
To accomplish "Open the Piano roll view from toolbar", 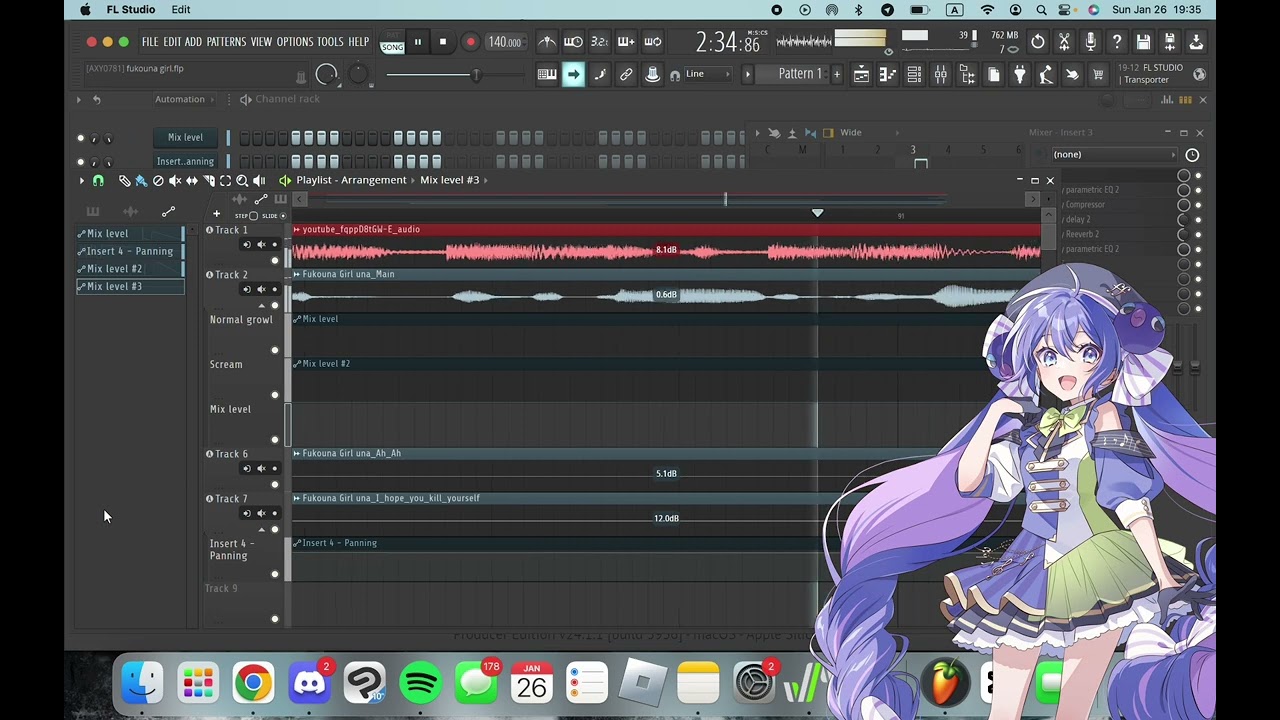I will [x=888, y=75].
